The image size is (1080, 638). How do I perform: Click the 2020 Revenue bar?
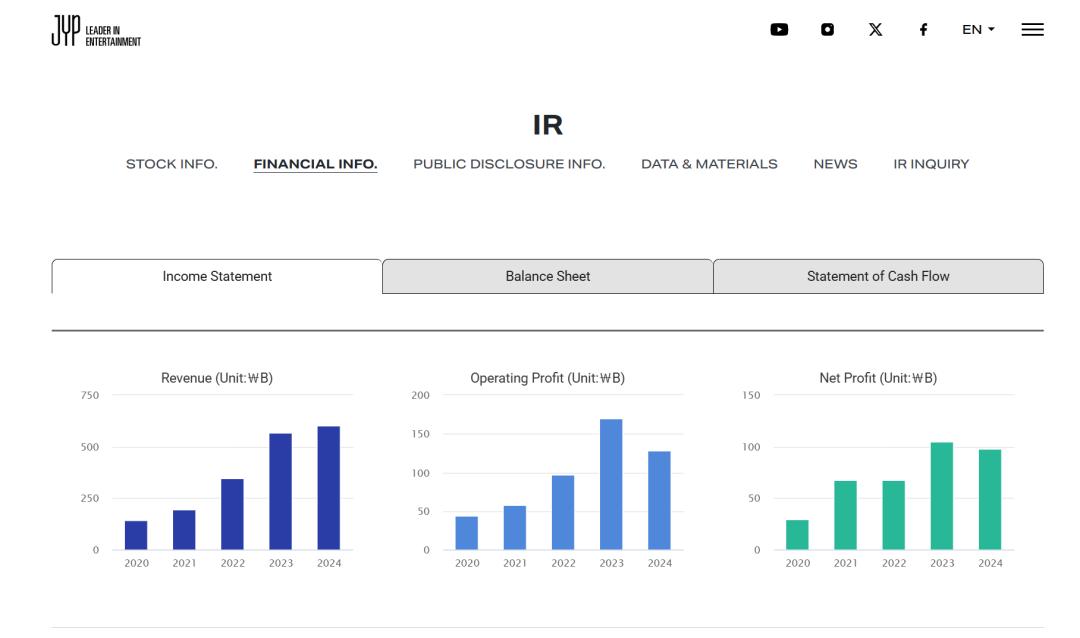136,535
